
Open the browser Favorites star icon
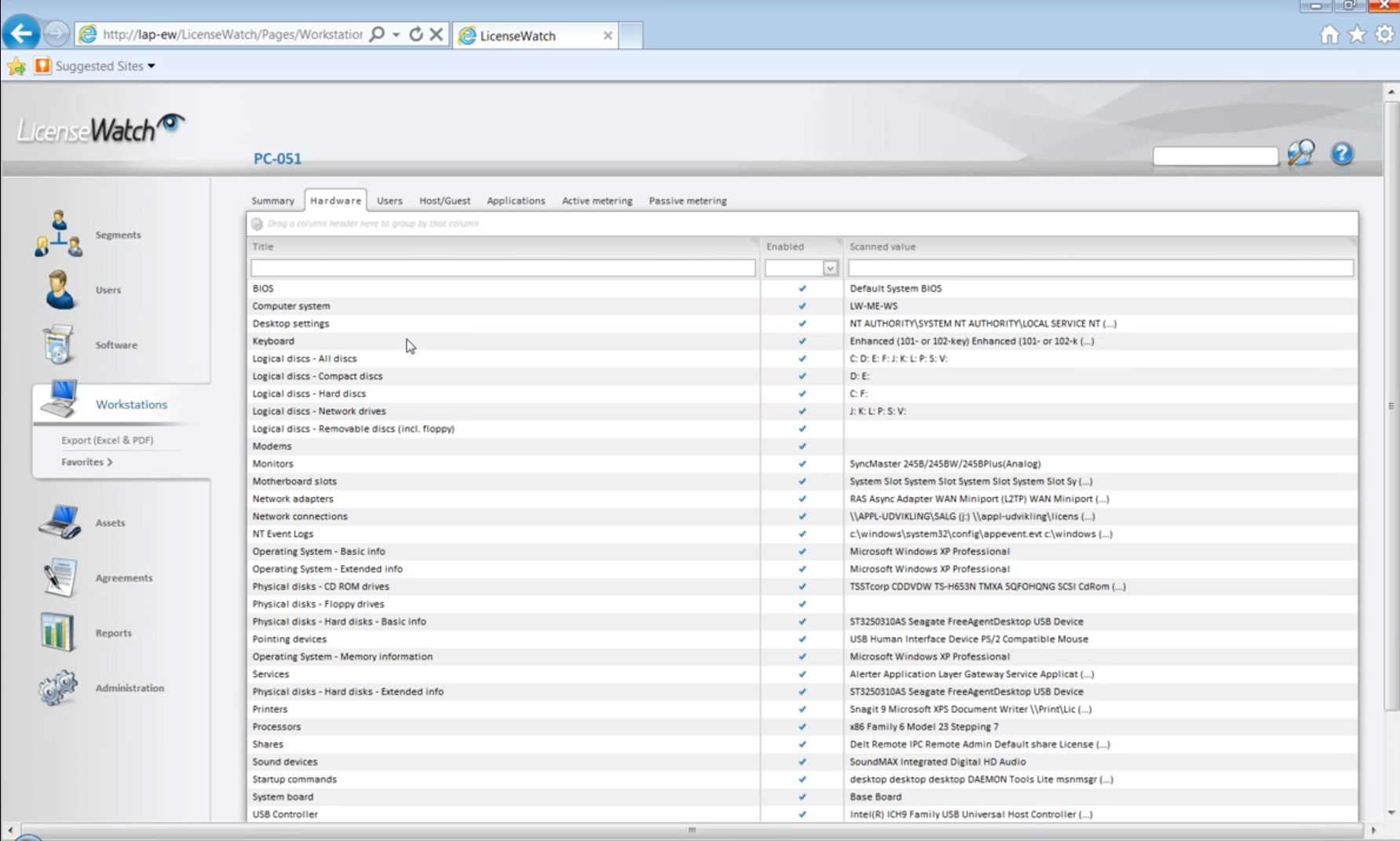1357,35
